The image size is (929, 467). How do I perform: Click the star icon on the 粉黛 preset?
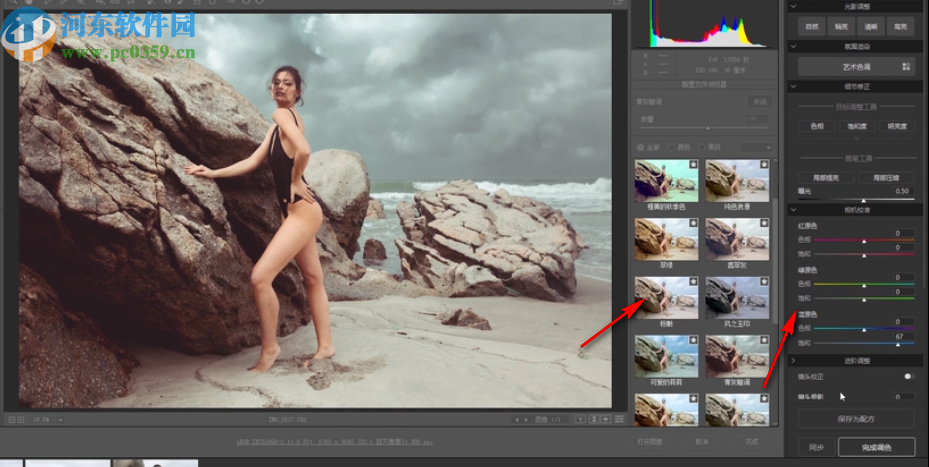(x=693, y=283)
